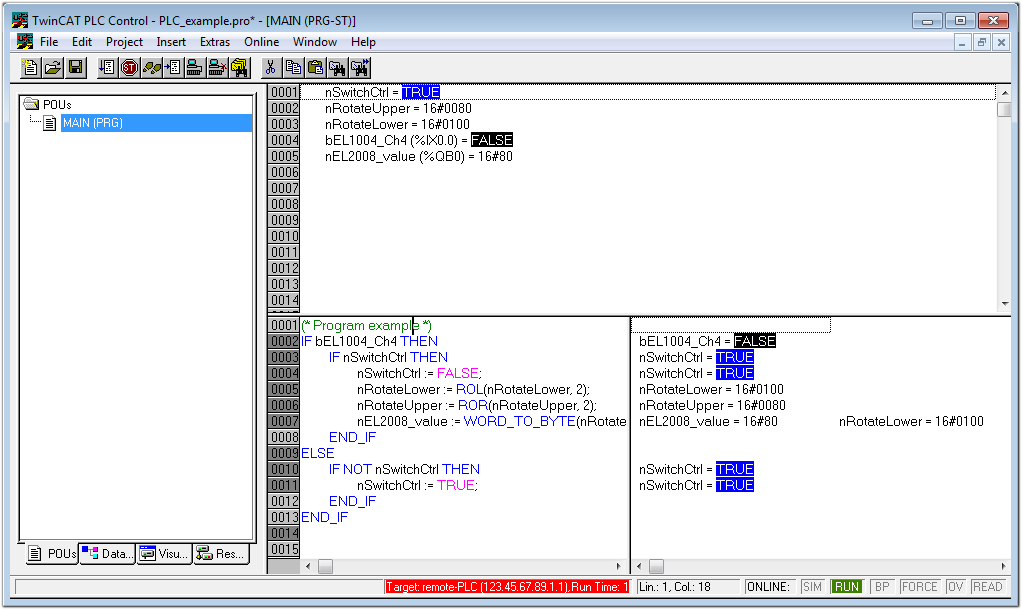Click the Open project folder icon
1022x609 pixels.
point(53,67)
